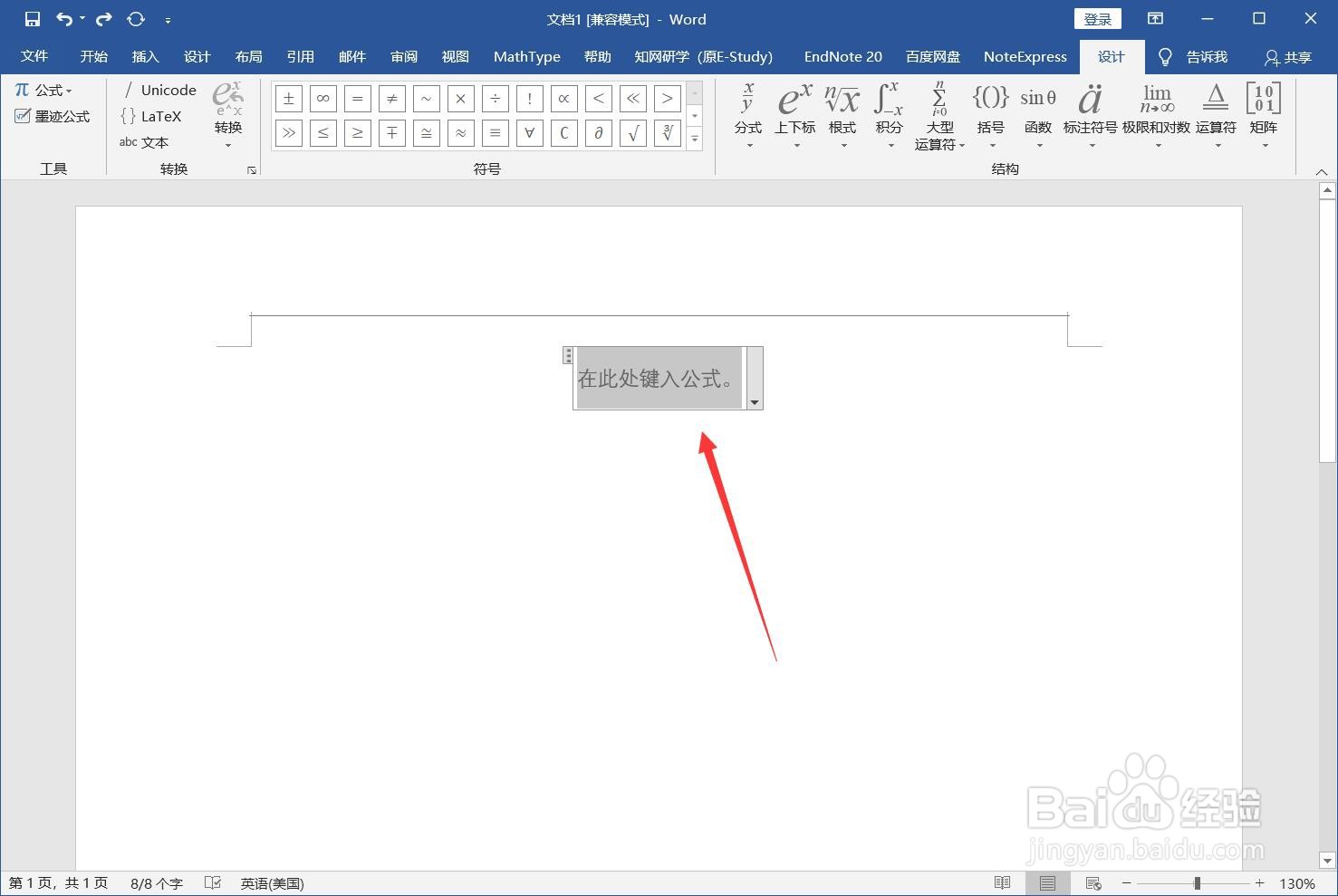1338x896 pixels.
Task: Save the document from quick access toolbar
Action: [33, 19]
